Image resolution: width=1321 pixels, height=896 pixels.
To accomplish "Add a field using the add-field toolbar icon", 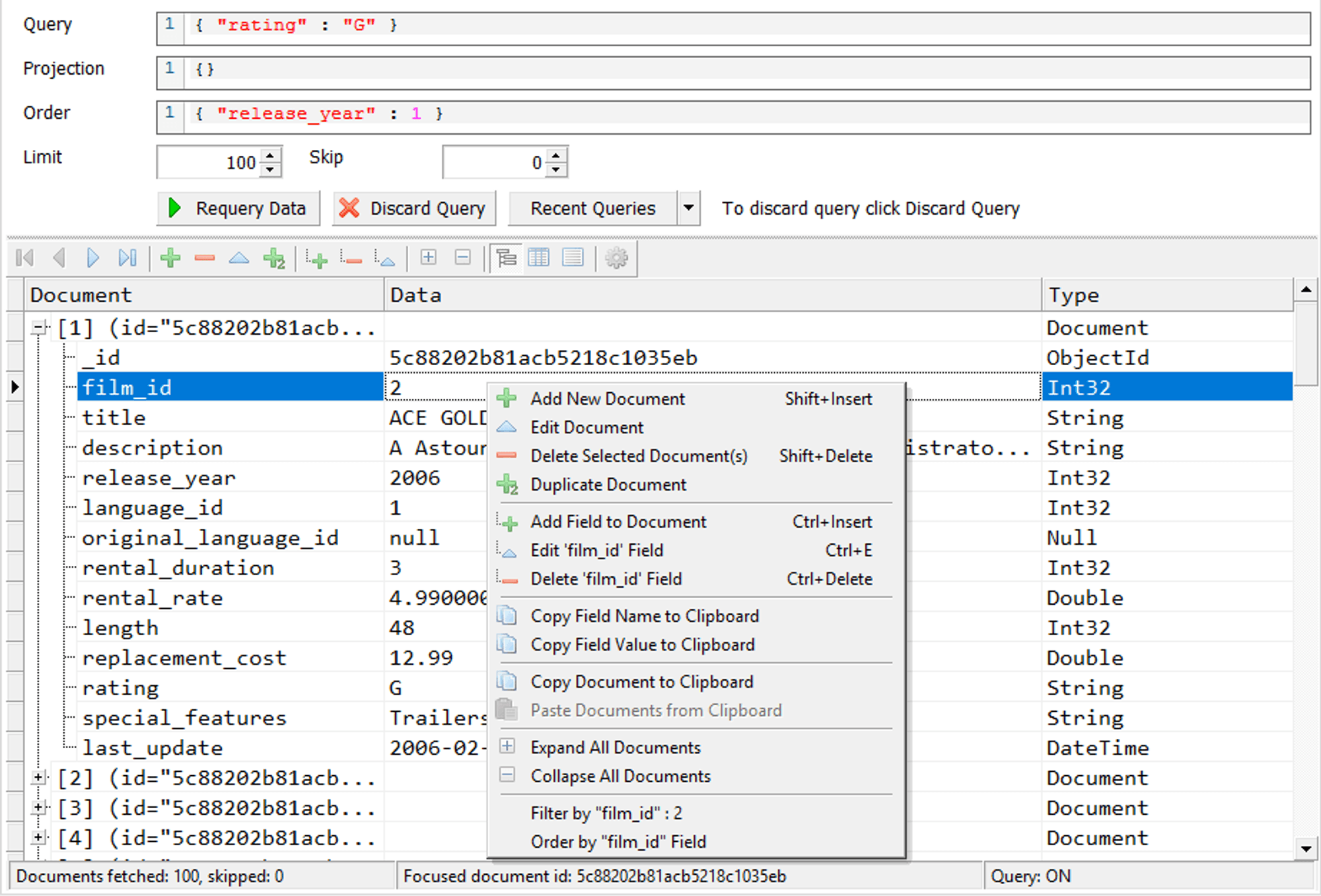I will pyautogui.click(x=316, y=258).
